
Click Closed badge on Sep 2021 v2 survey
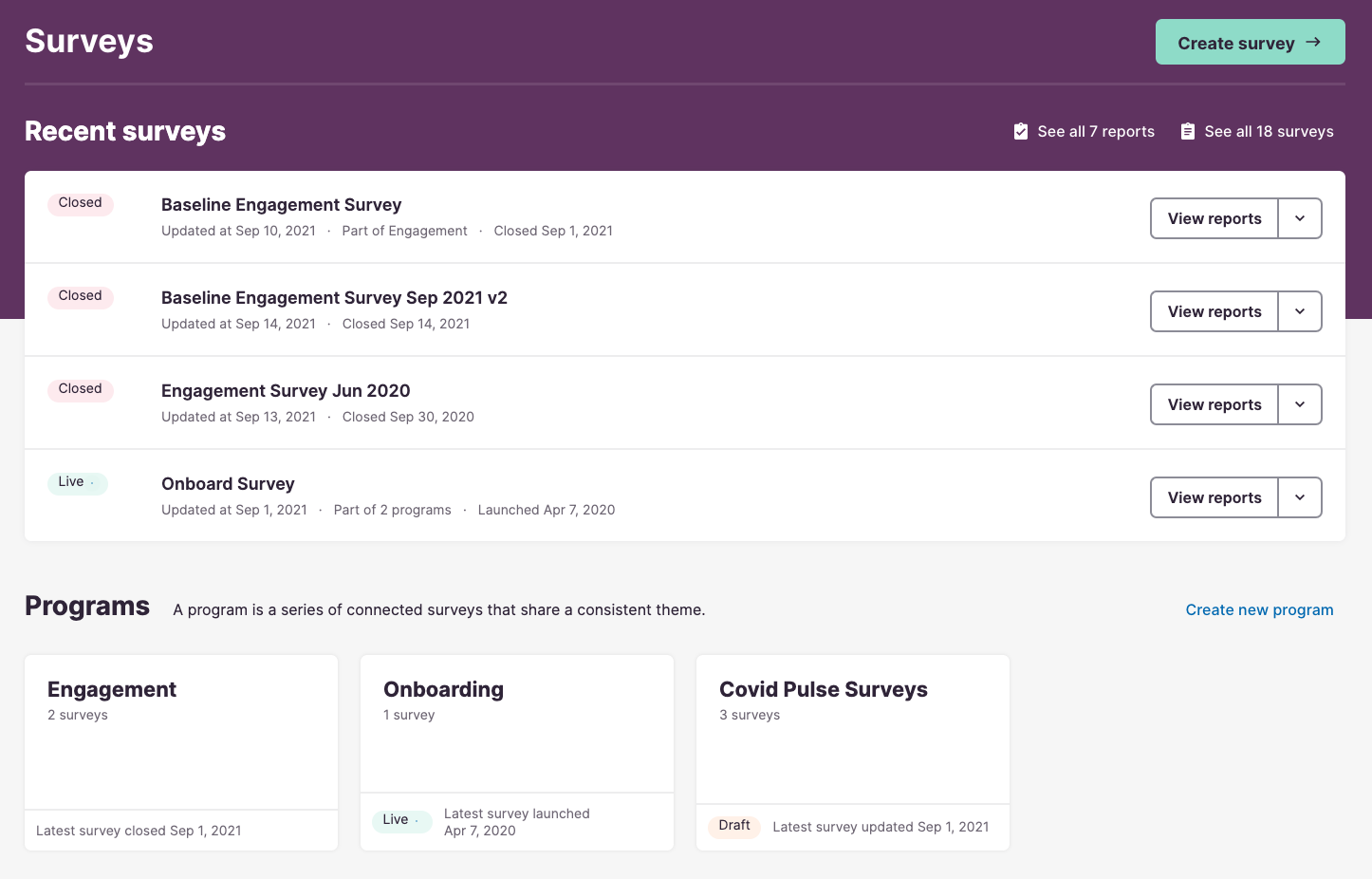point(81,296)
